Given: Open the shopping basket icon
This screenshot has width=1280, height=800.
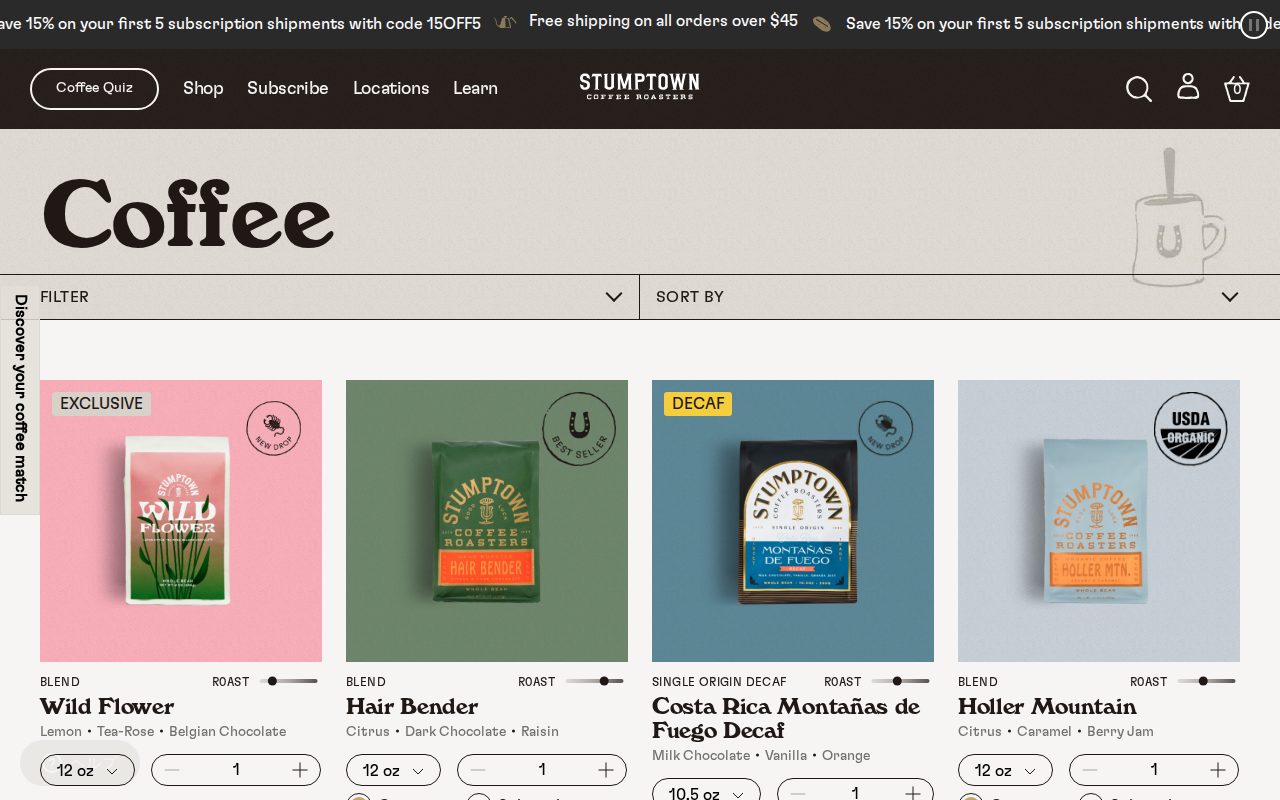Looking at the screenshot, I should tap(1237, 89).
